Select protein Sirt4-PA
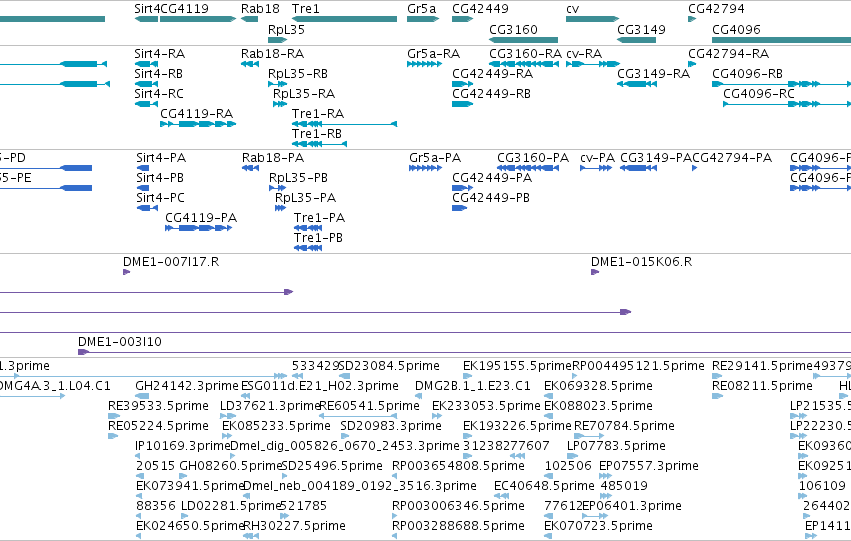 (x=143, y=168)
